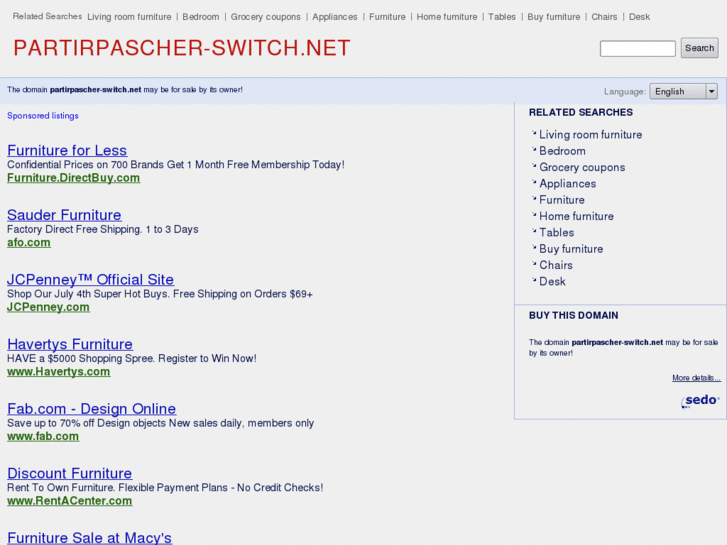Visit www.RentACenter.com link
The height and width of the screenshot is (545, 727).
pos(70,501)
